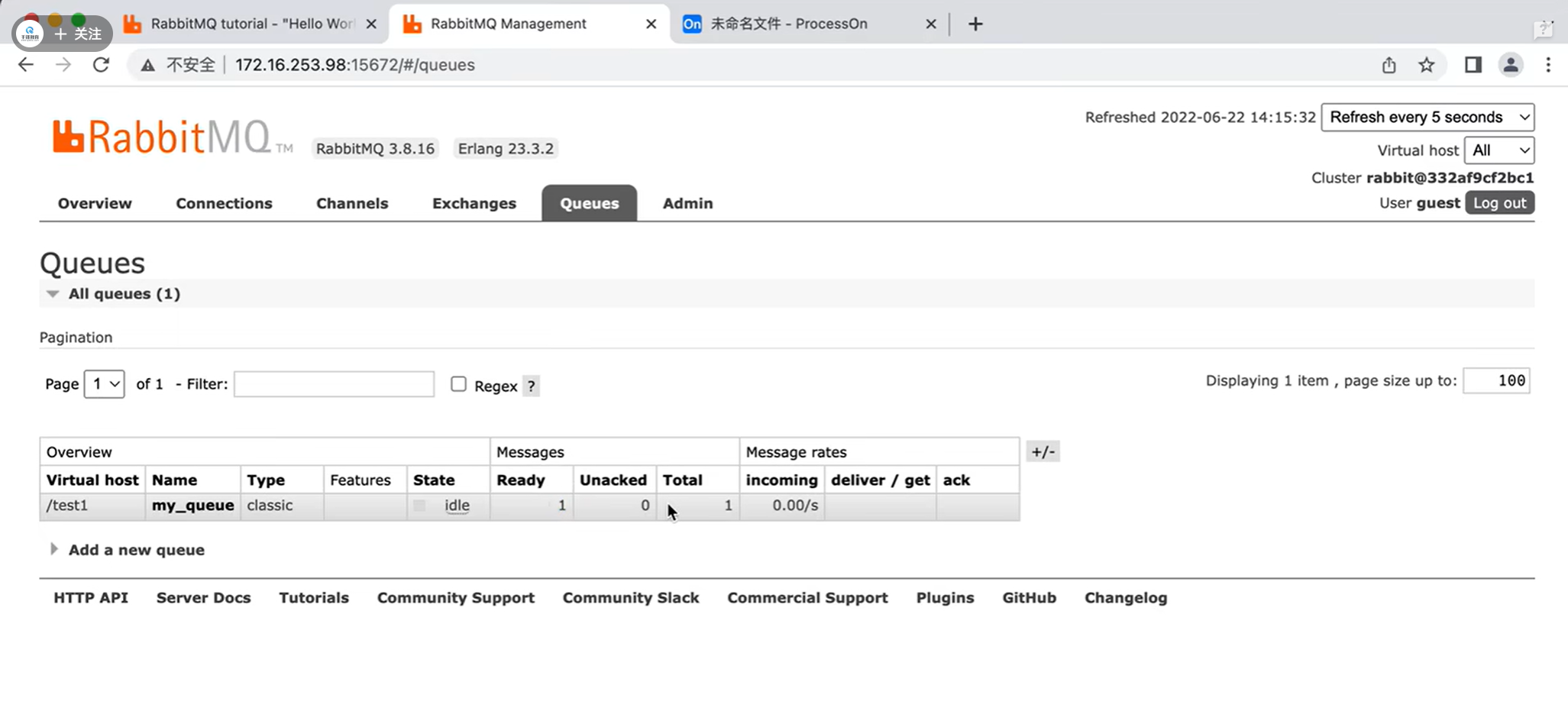Open the my_queue queue details

pos(192,506)
